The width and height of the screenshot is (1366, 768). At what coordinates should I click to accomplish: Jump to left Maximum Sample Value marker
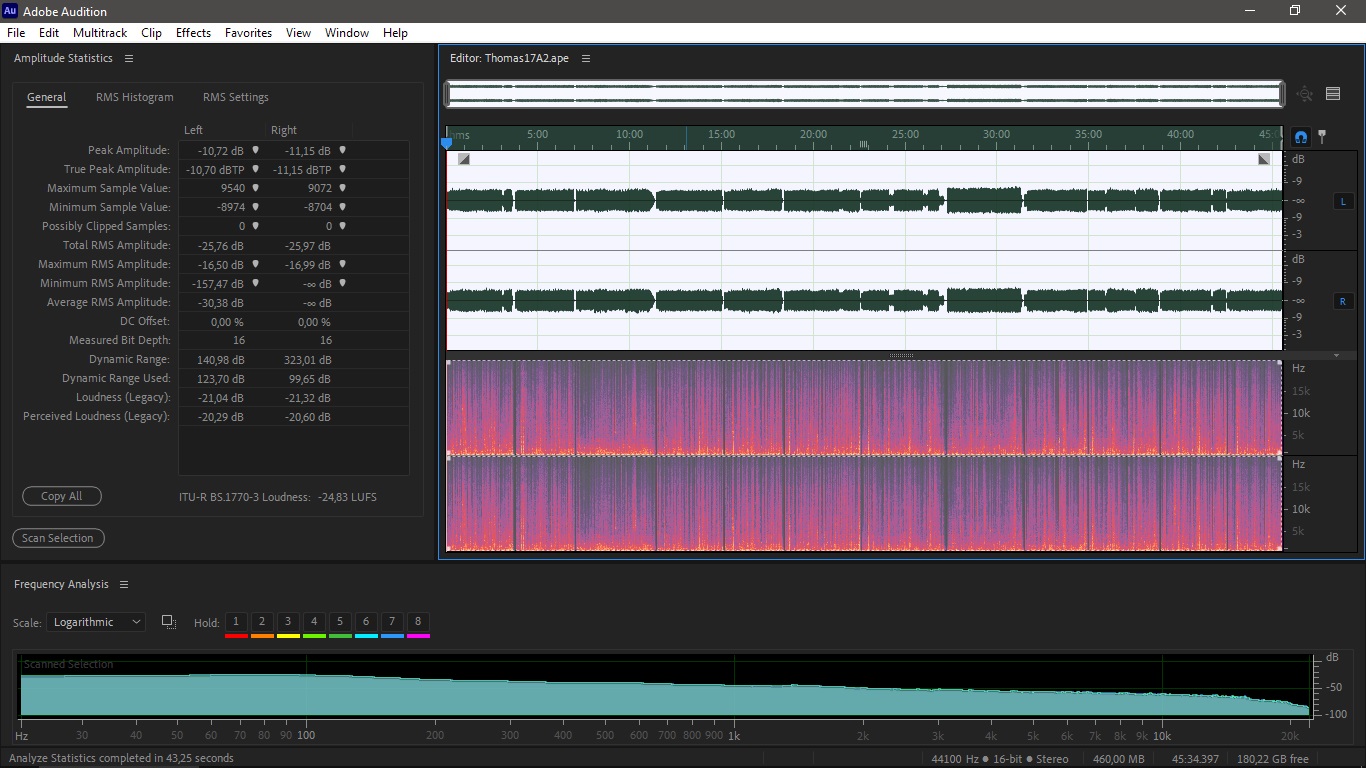(x=255, y=188)
